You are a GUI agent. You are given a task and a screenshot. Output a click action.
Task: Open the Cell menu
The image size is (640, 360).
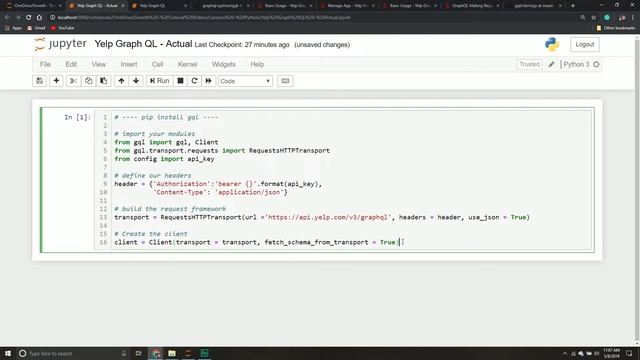tap(158, 64)
